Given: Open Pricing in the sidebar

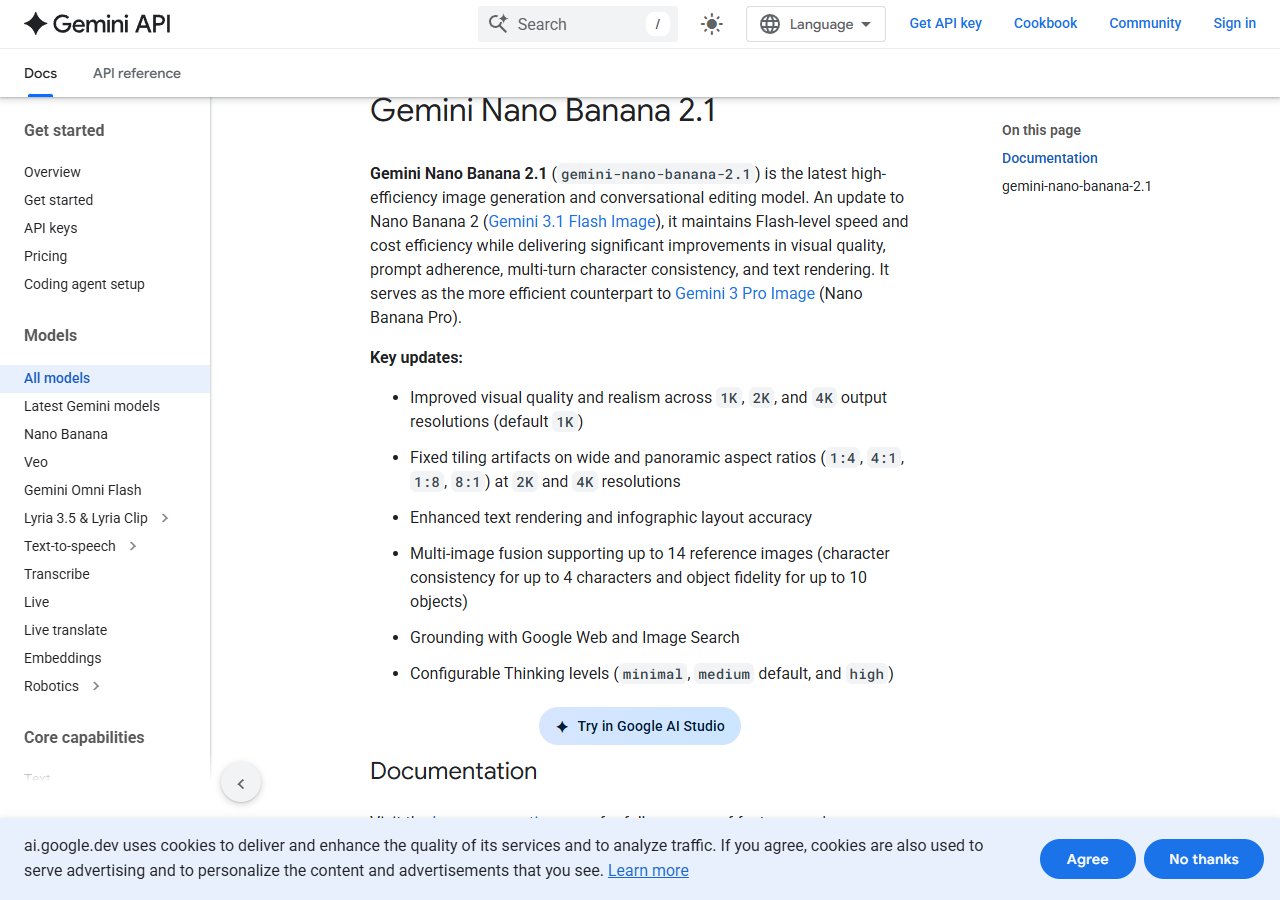Looking at the screenshot, I should (45, 256).
